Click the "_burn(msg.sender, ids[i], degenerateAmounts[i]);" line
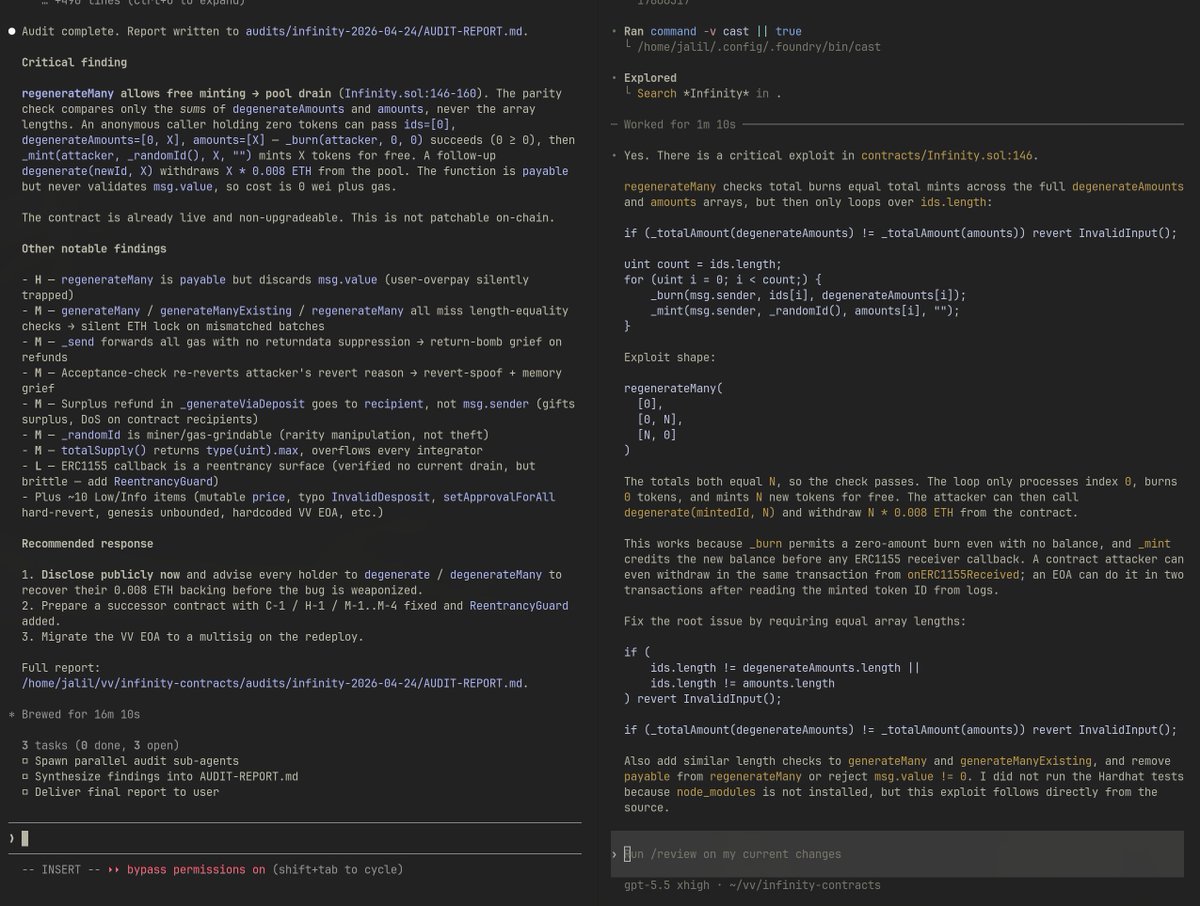 point(808,295)
